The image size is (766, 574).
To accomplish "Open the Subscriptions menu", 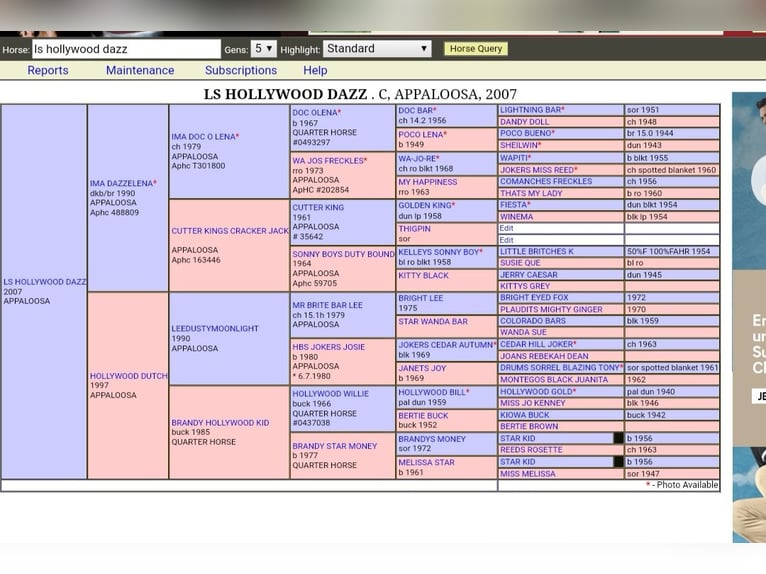I will pos(241,70).
